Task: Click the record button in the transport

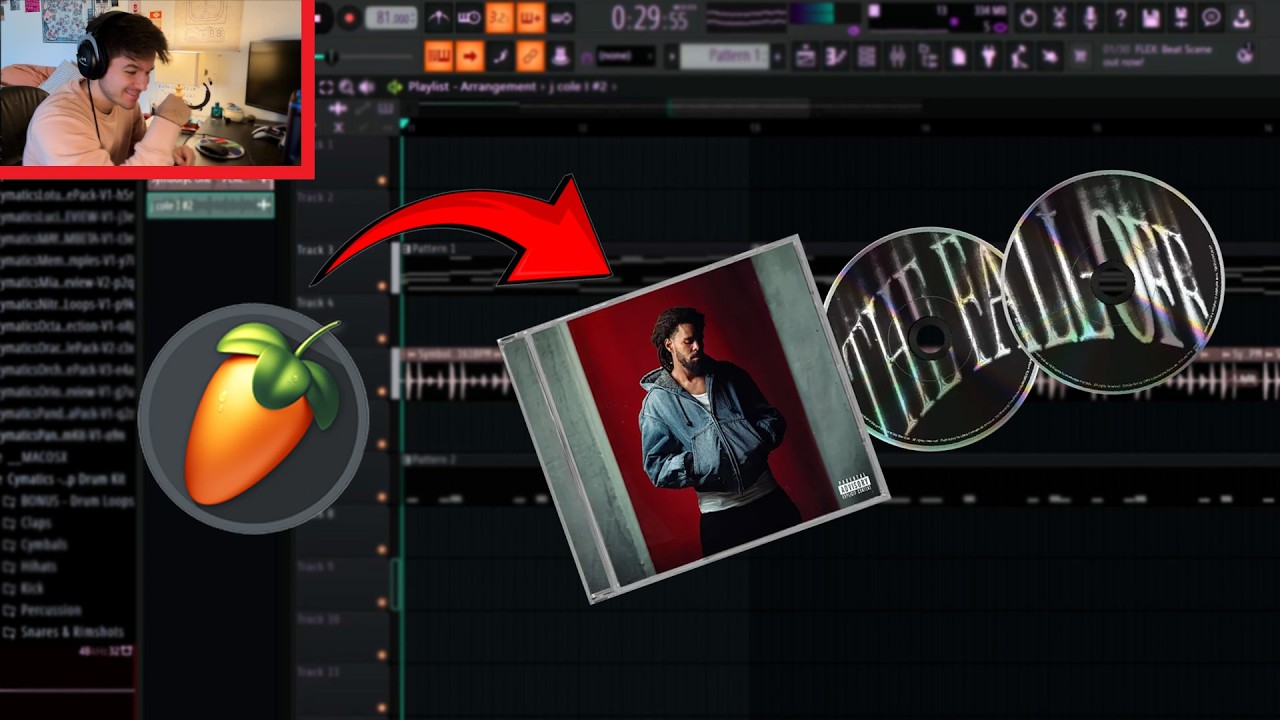Action: point(349,17)
